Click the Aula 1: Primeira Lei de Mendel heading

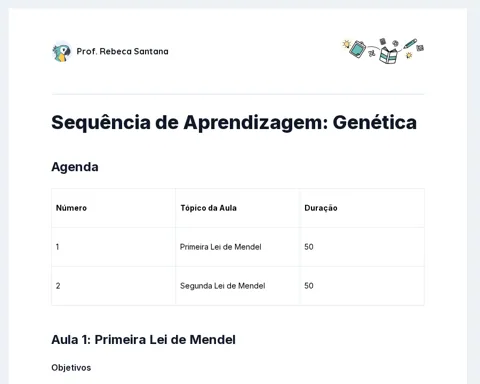coord(143,340)
